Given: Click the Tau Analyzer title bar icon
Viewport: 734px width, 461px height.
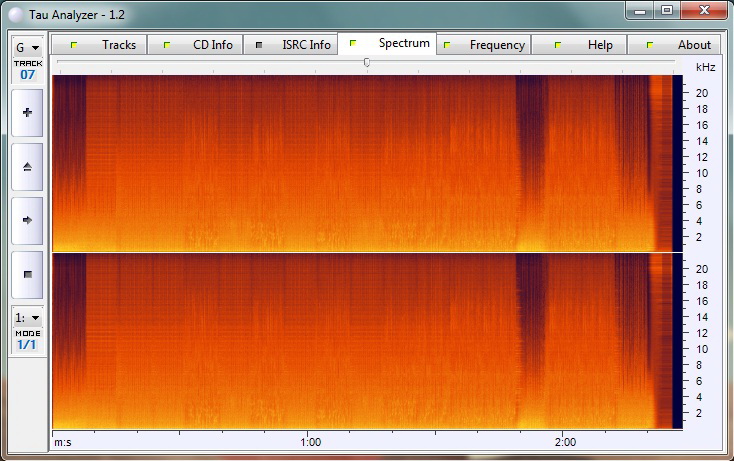Looking at the screenshot, I should point(15,13).
